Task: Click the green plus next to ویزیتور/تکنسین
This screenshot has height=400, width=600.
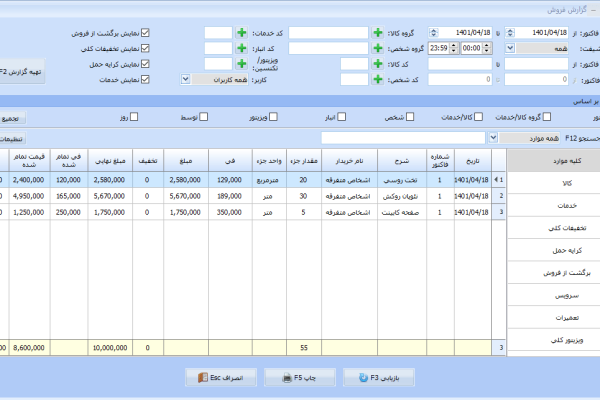Action: 241,64
